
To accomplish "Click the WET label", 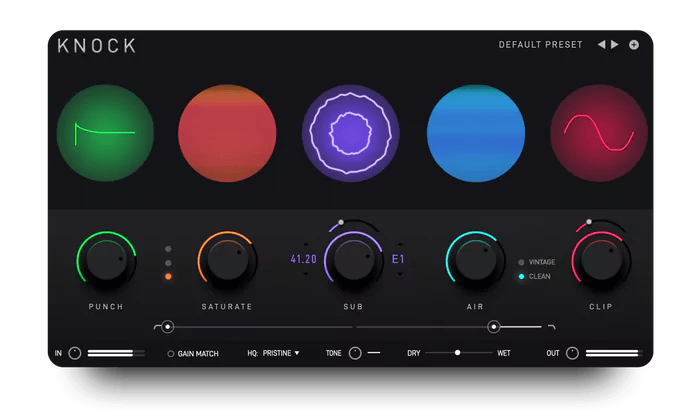I will 504,353.
